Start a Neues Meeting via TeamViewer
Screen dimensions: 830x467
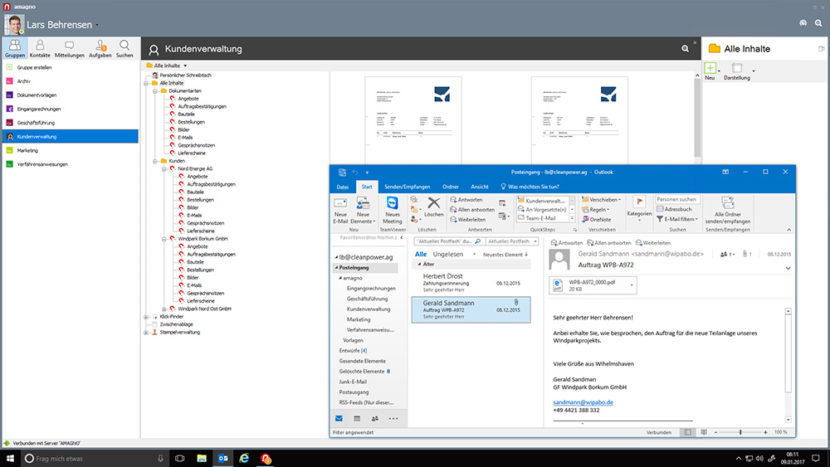pos(392,210)
